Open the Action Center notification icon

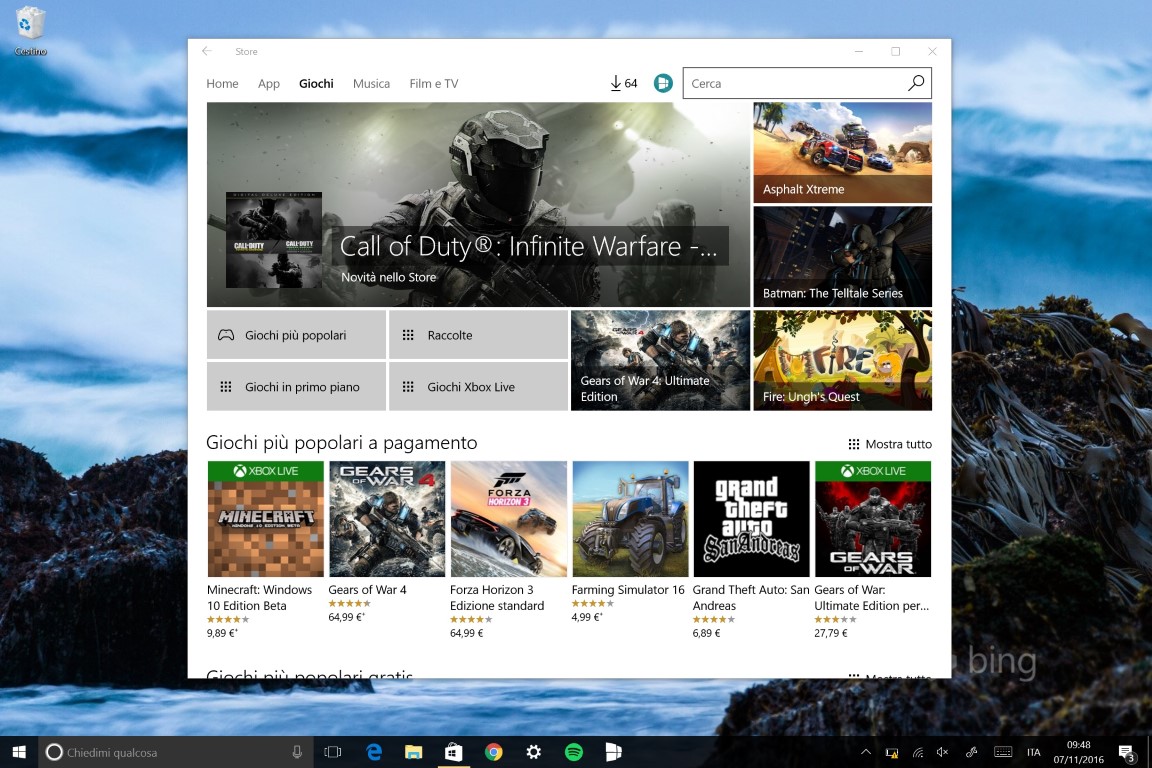coord(1126,752)
